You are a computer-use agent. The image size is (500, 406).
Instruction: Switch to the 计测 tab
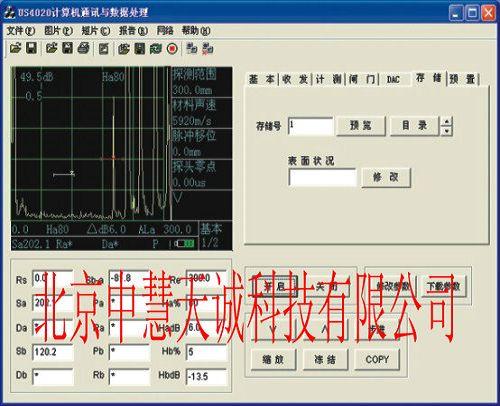tap(328, 79)
